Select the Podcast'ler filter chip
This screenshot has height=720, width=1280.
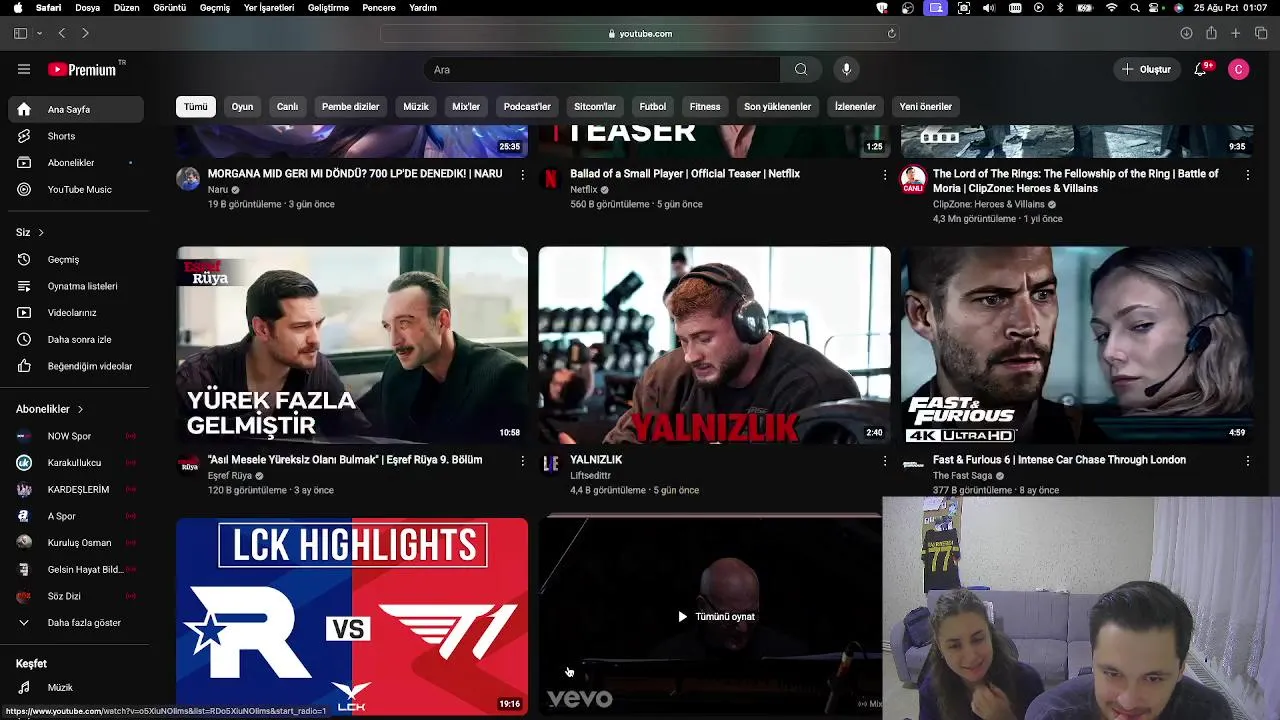pos(527,106)
